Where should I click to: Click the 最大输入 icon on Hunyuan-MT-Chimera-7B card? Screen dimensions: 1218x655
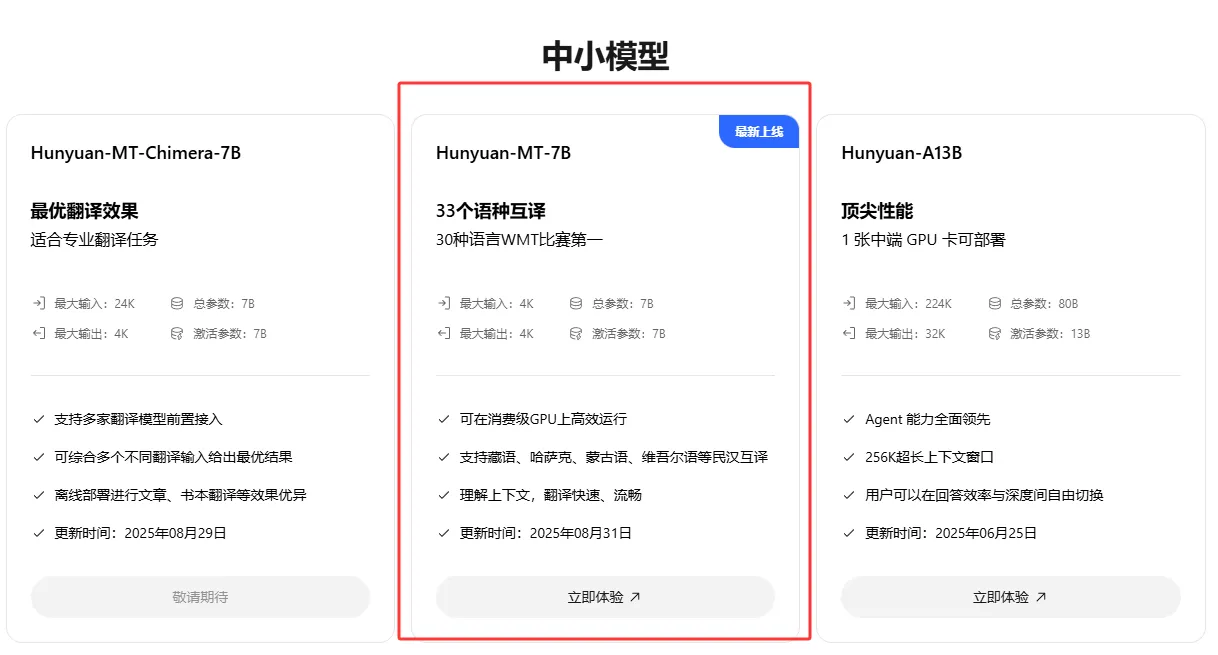click(41, 303)
